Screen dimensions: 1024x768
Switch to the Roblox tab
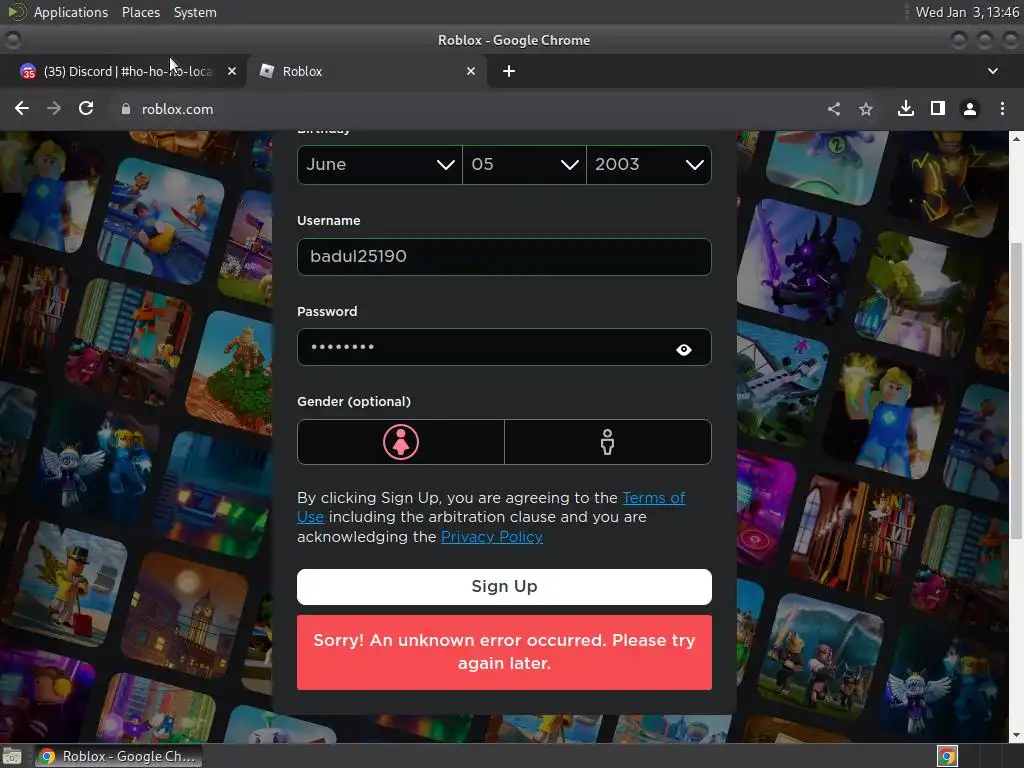point(368,71)
